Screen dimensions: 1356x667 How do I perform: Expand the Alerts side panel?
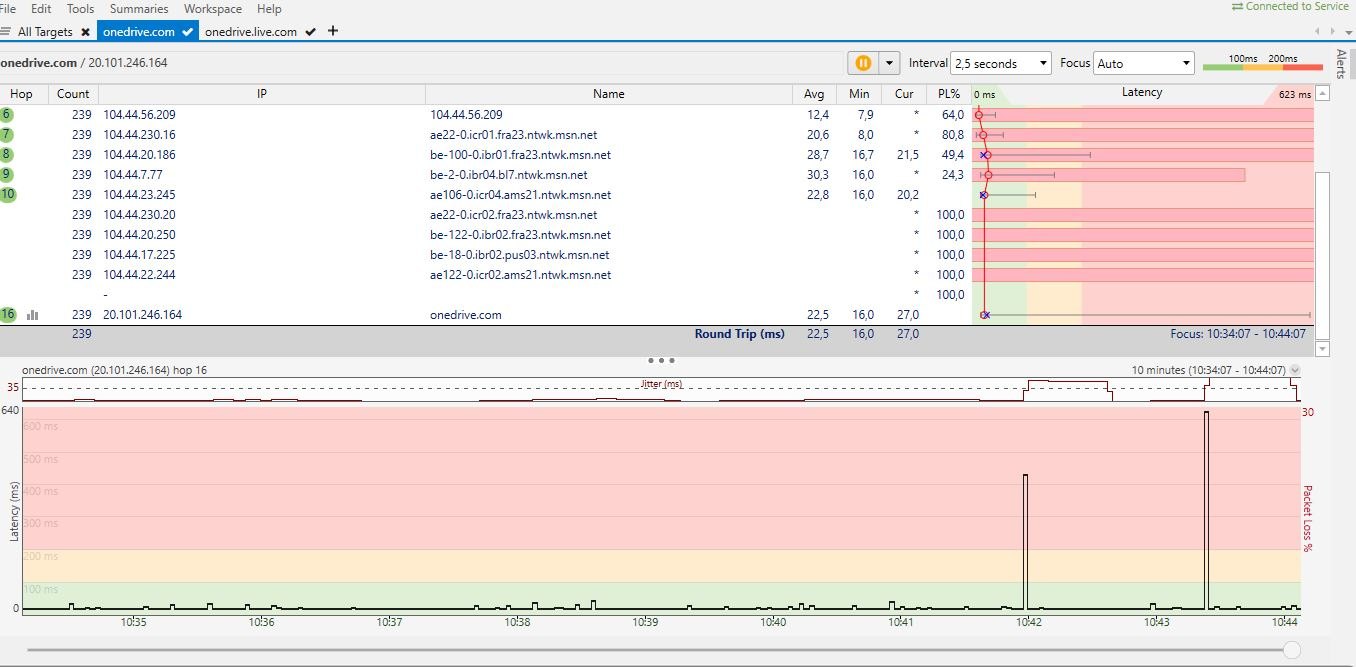click(1341, 64)
